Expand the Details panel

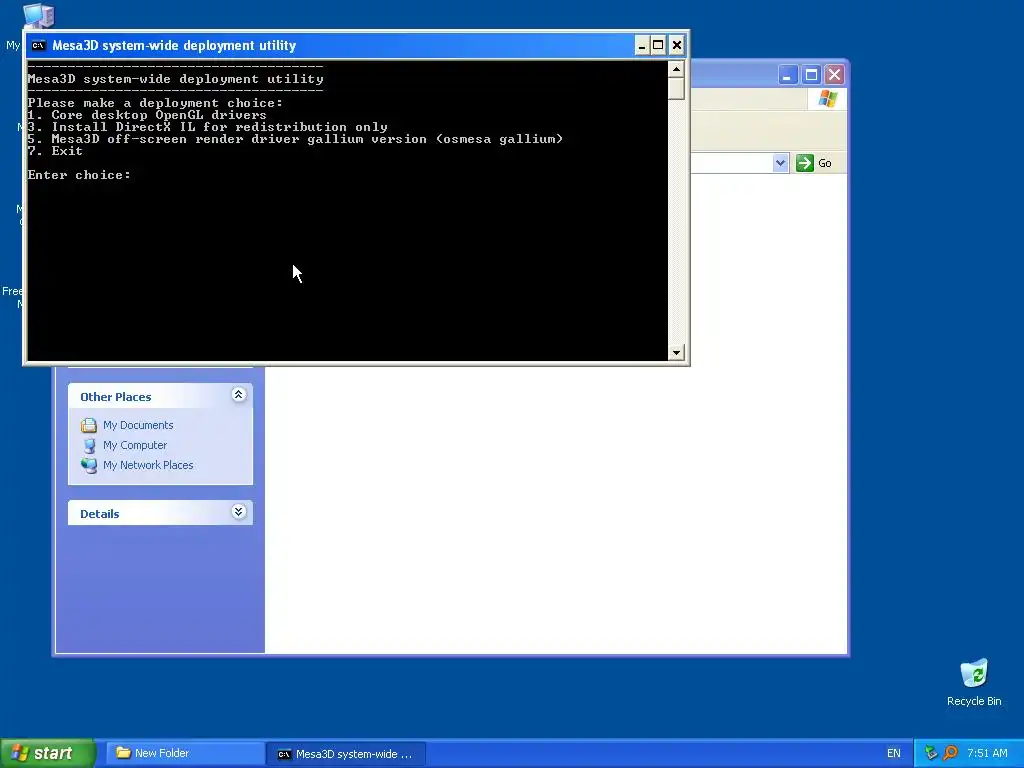238,511
